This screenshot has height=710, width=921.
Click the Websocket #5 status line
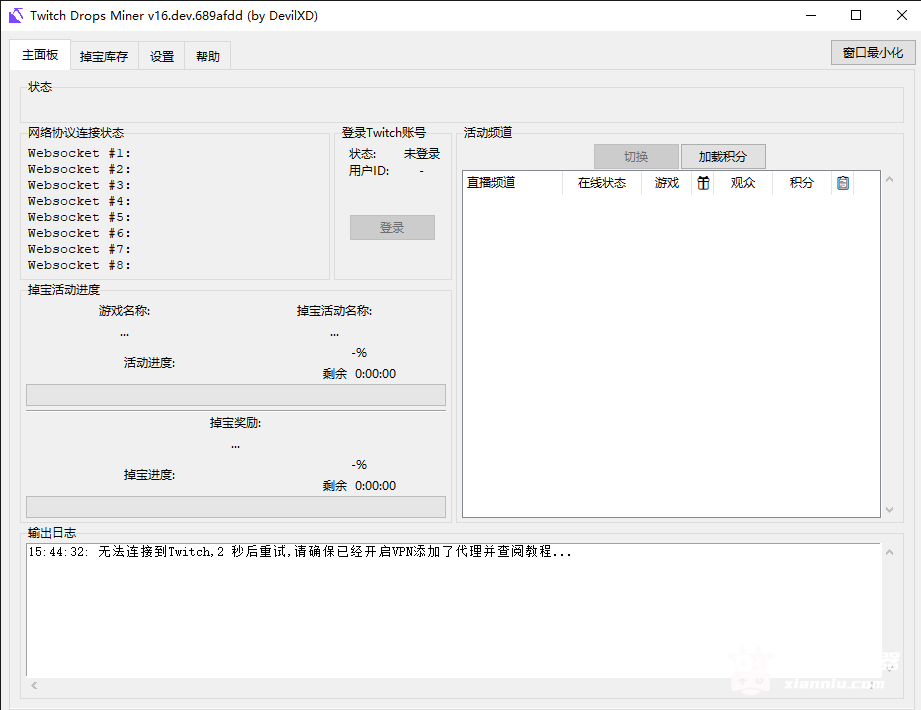click(79, 217)
